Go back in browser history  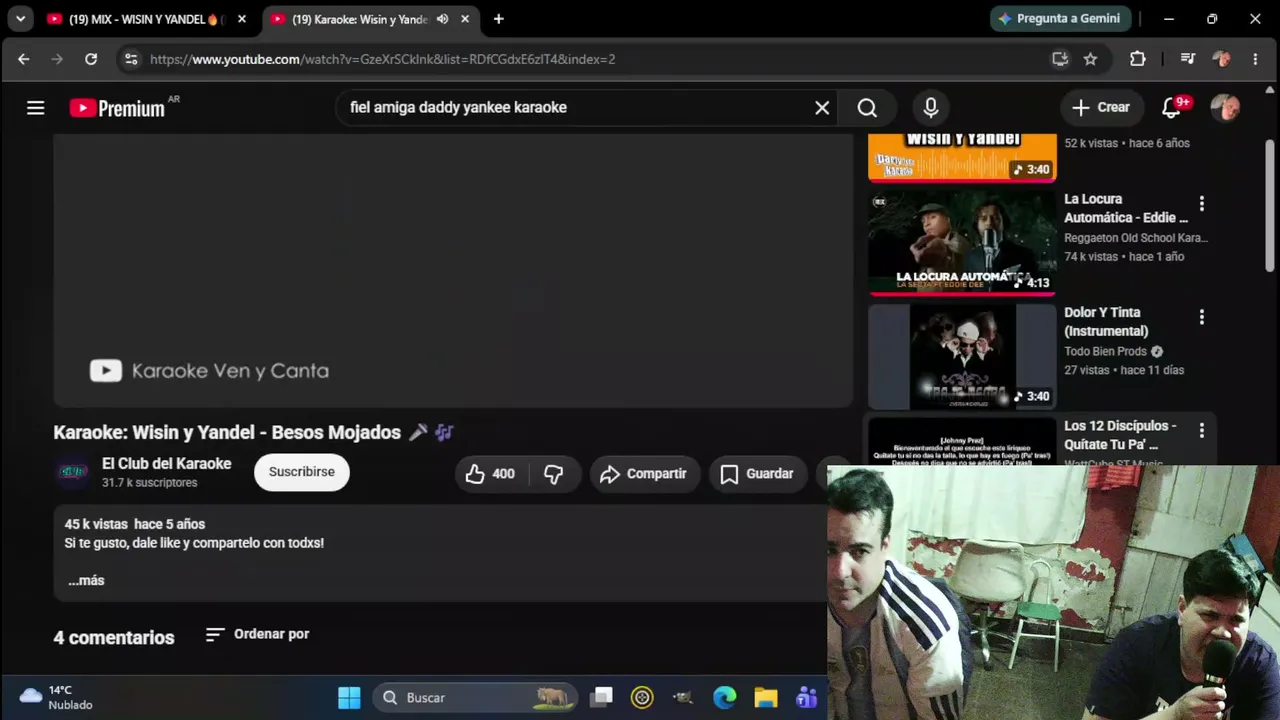[23, 59]
